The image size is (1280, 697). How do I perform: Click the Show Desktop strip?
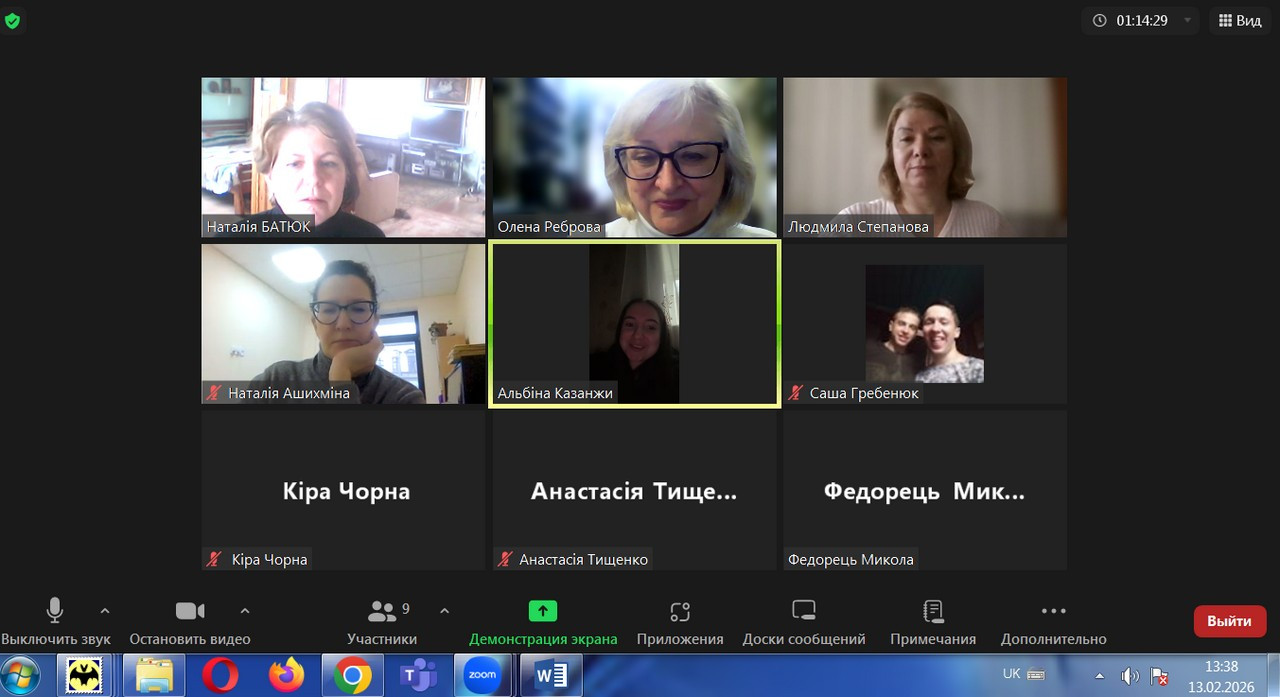coord(1273,676)
